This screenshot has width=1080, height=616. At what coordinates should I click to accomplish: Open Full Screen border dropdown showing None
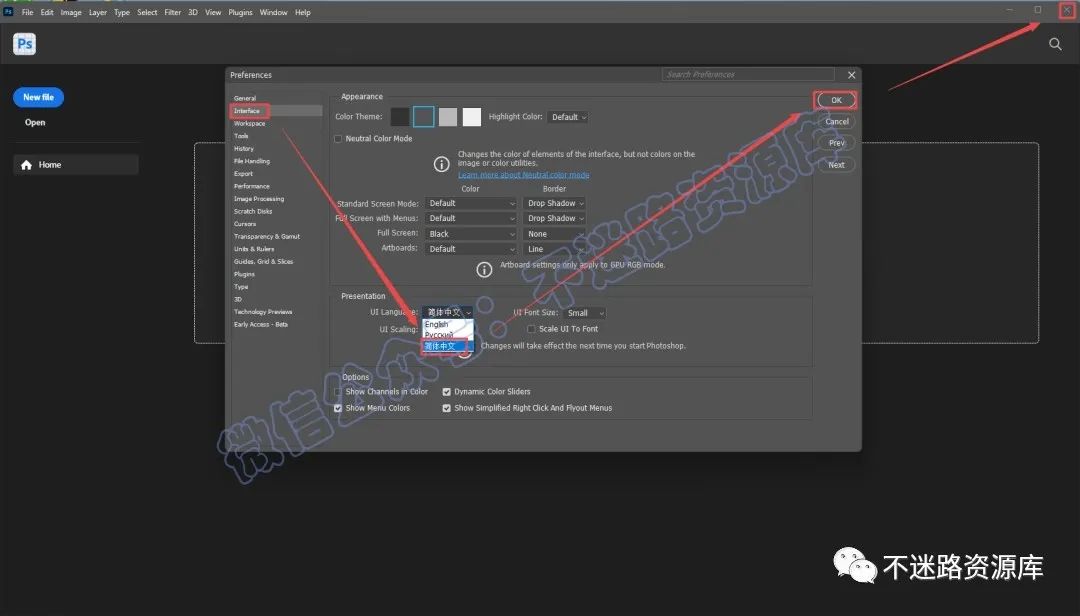[x=554, y=234]
